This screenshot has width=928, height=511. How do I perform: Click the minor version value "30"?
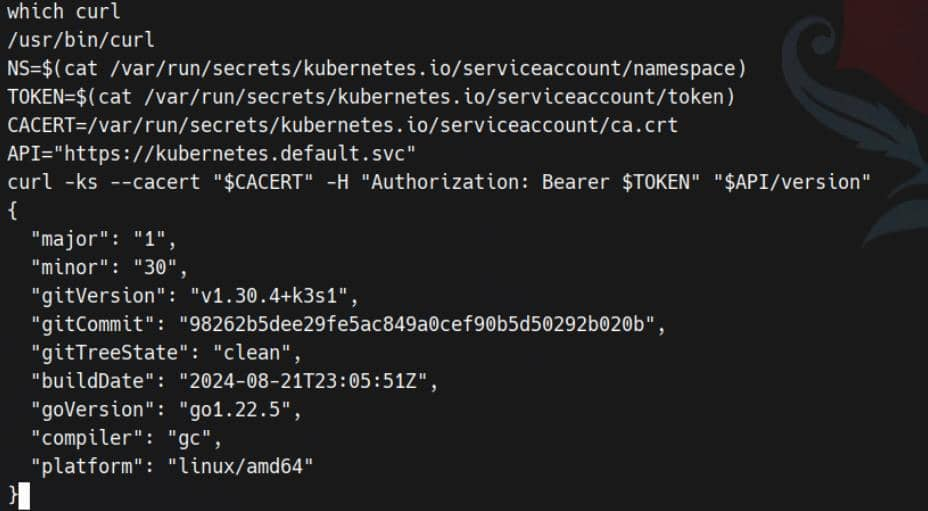(x=164, y=268)
